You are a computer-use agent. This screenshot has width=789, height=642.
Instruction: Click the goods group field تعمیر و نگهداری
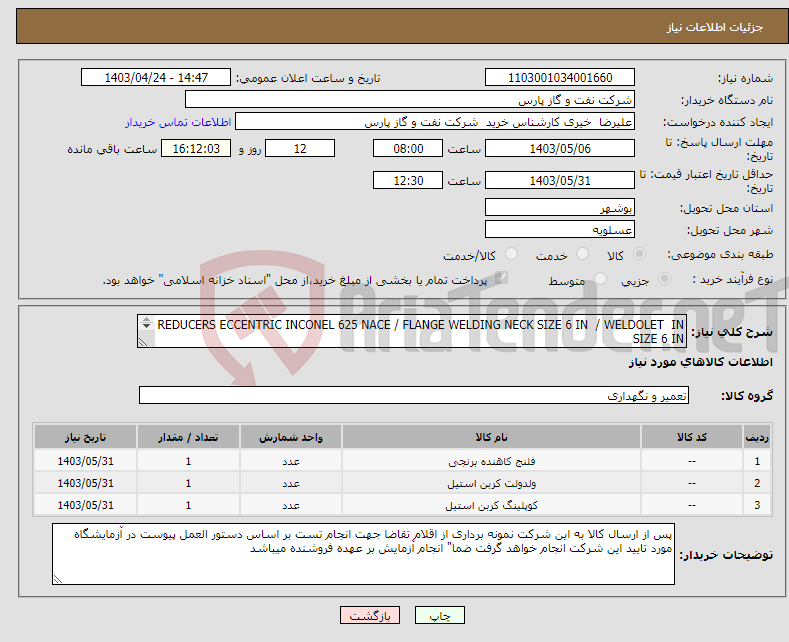point(414,395)
